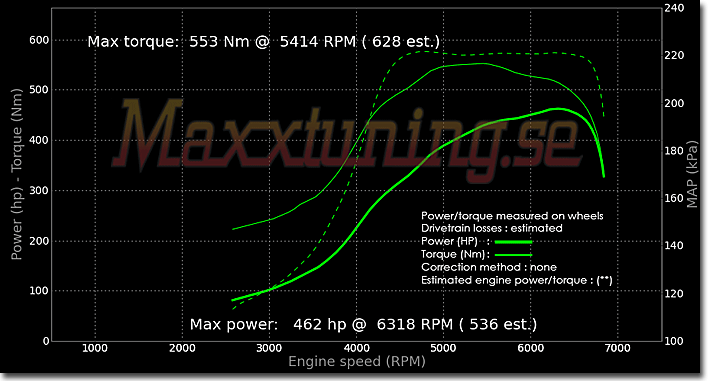
Task: Click the 'Max power: 462 hp @ 6318 RPM' text
Action: (321, 325)
